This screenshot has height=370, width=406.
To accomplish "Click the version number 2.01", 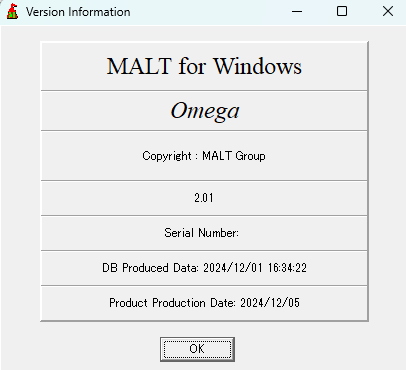I will point(204,198).
